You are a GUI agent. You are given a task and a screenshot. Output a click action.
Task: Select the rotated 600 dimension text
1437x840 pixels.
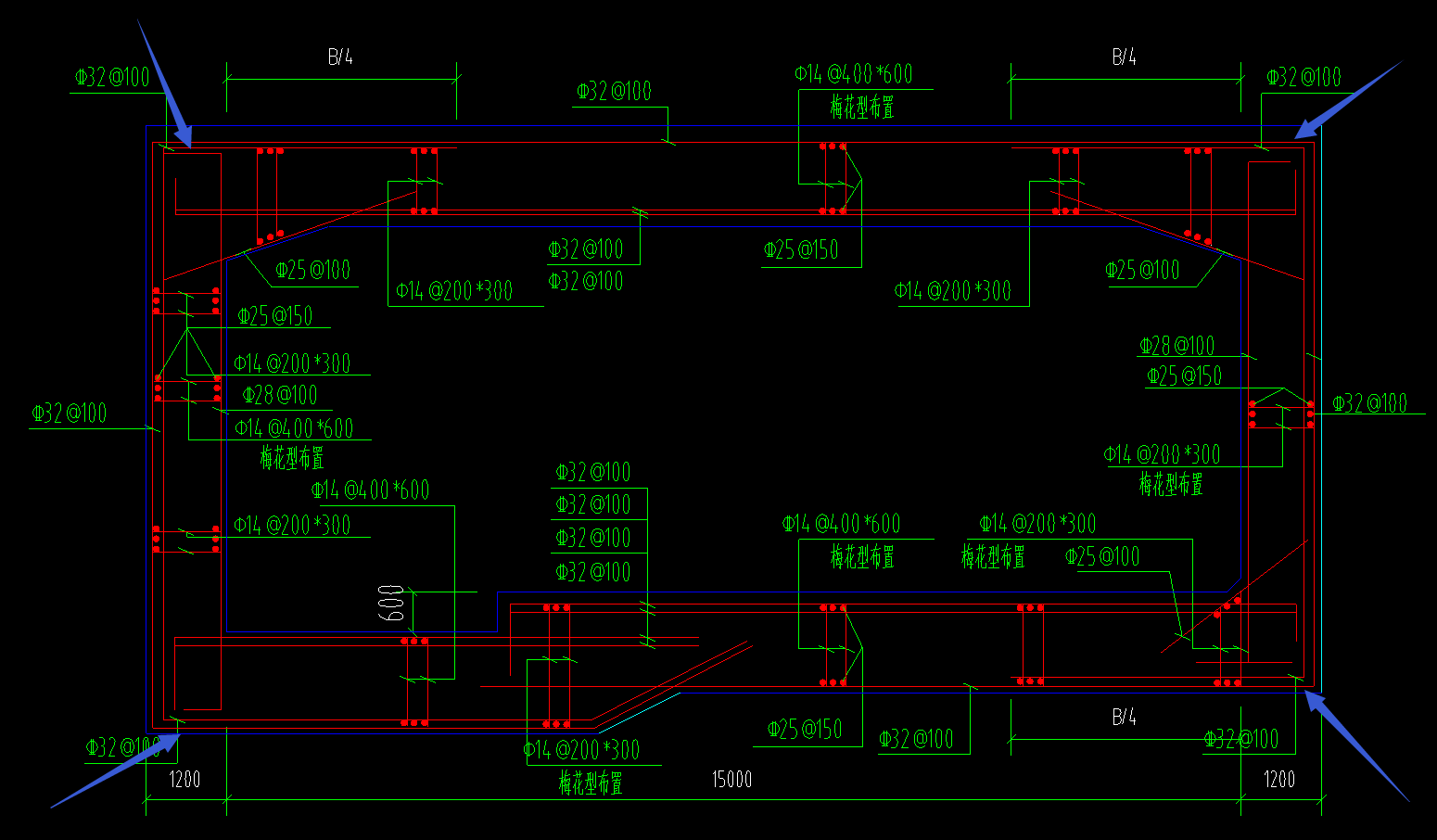coord(391,604)
